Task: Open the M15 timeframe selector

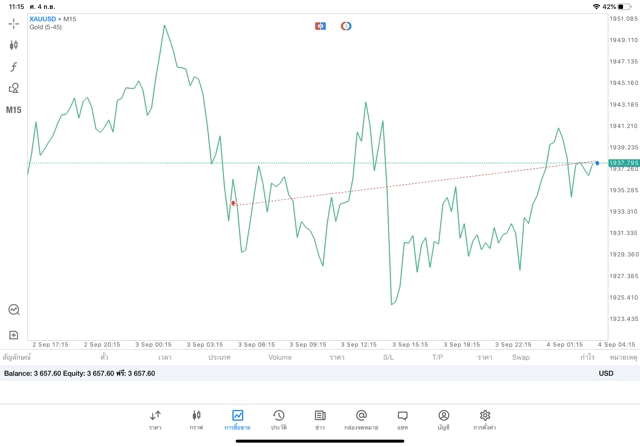Action: point(14,110)
